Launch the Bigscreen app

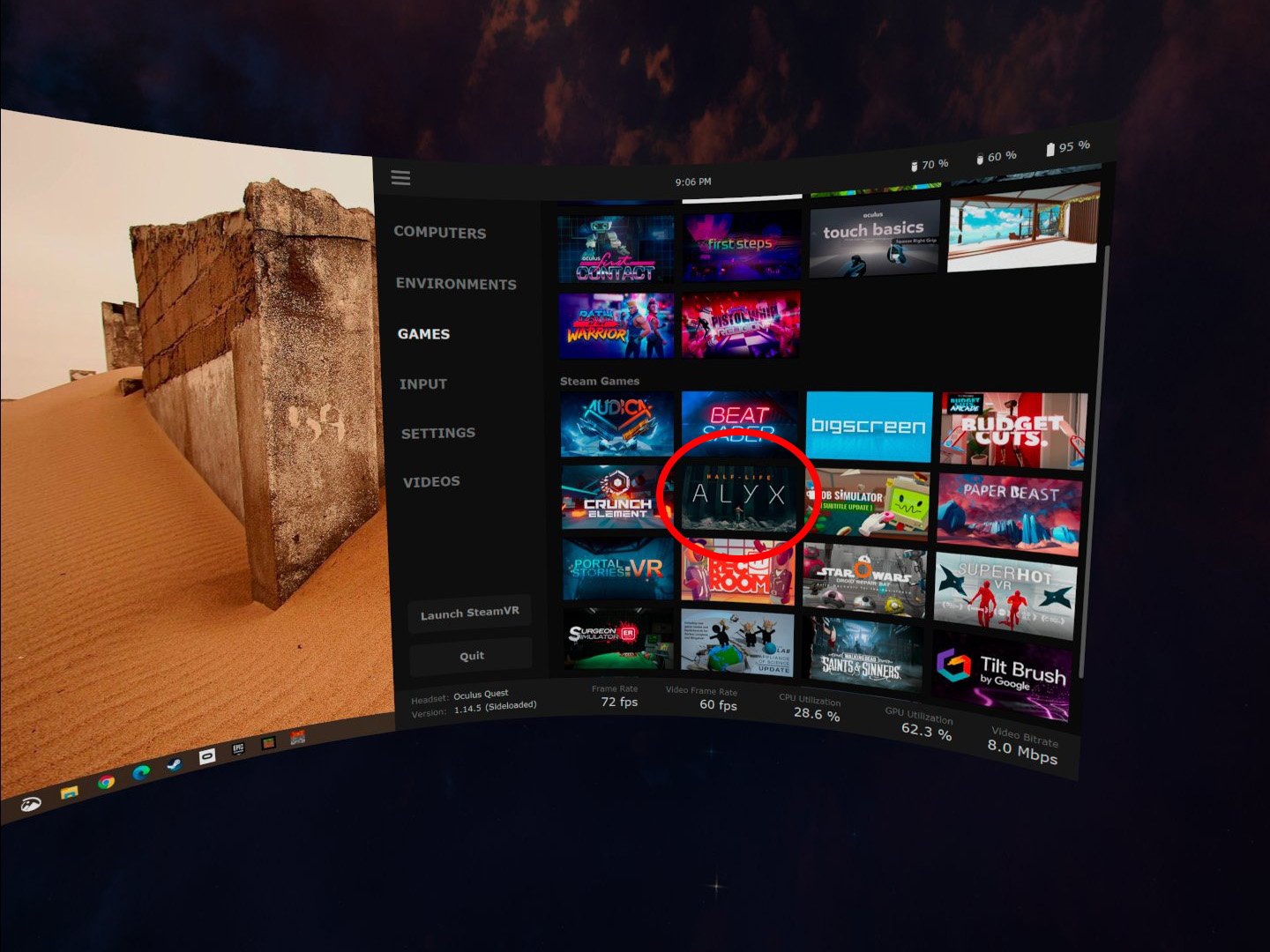click(869, 427)
